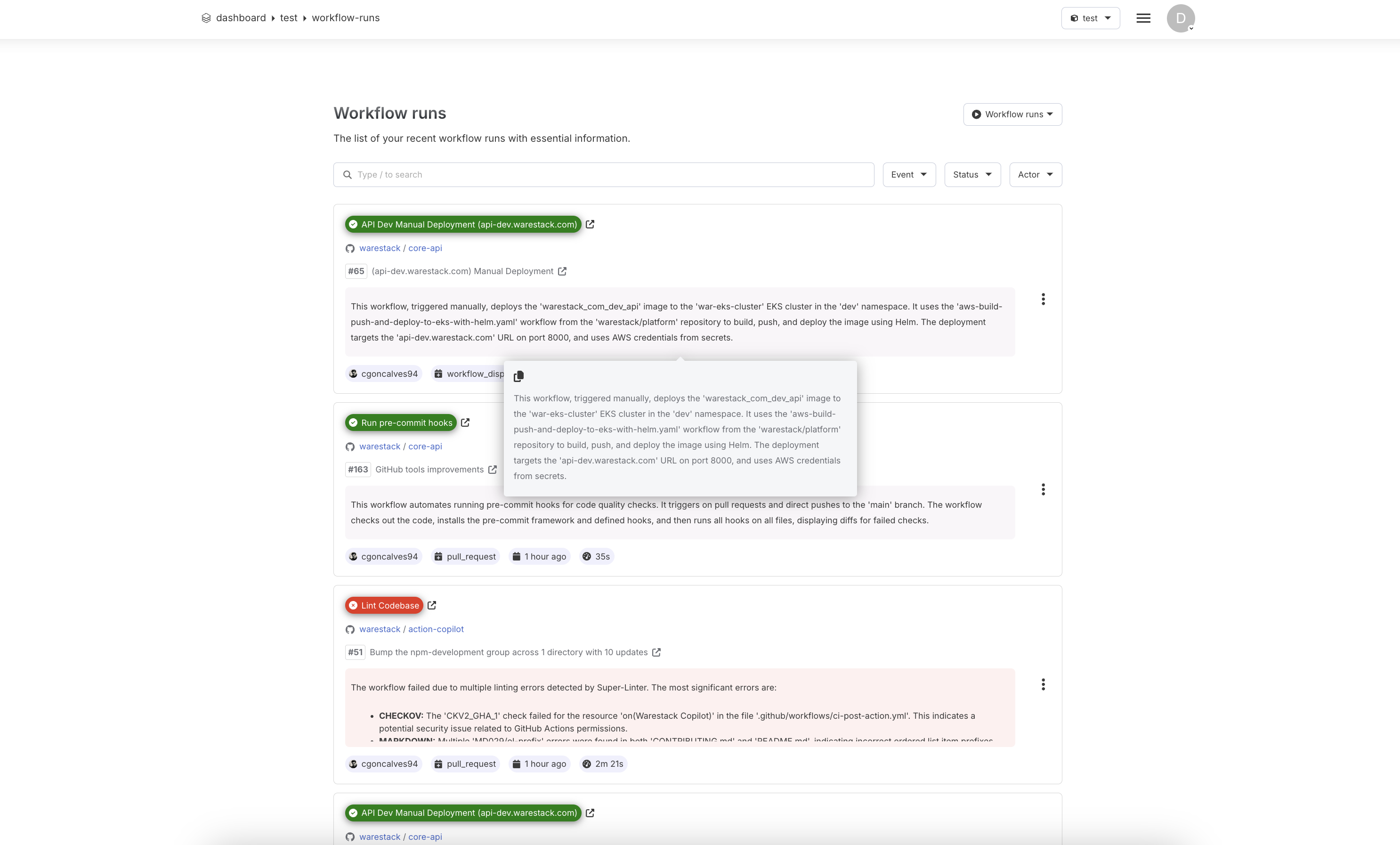This screenshot has height=845, width=1400.
Task: Click external link icon next to GitHub tools improvements
Action: pyautogui.click(x=493, y=470)
